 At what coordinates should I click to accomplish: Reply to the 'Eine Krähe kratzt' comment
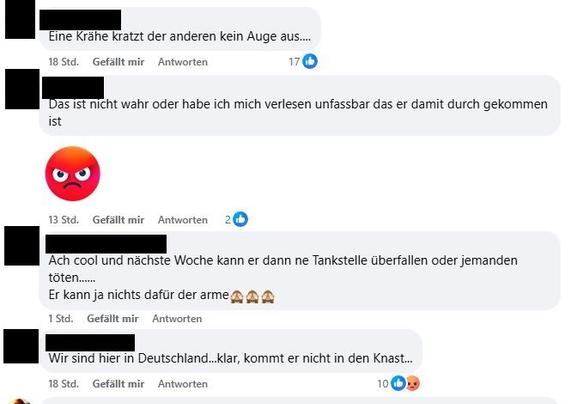point(183,62)
